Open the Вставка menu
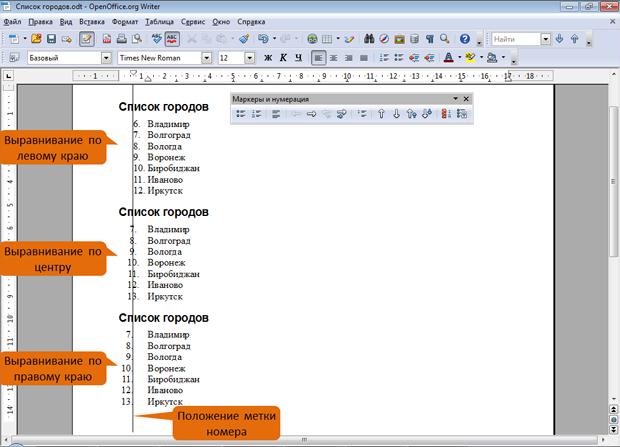 point(92,22)
